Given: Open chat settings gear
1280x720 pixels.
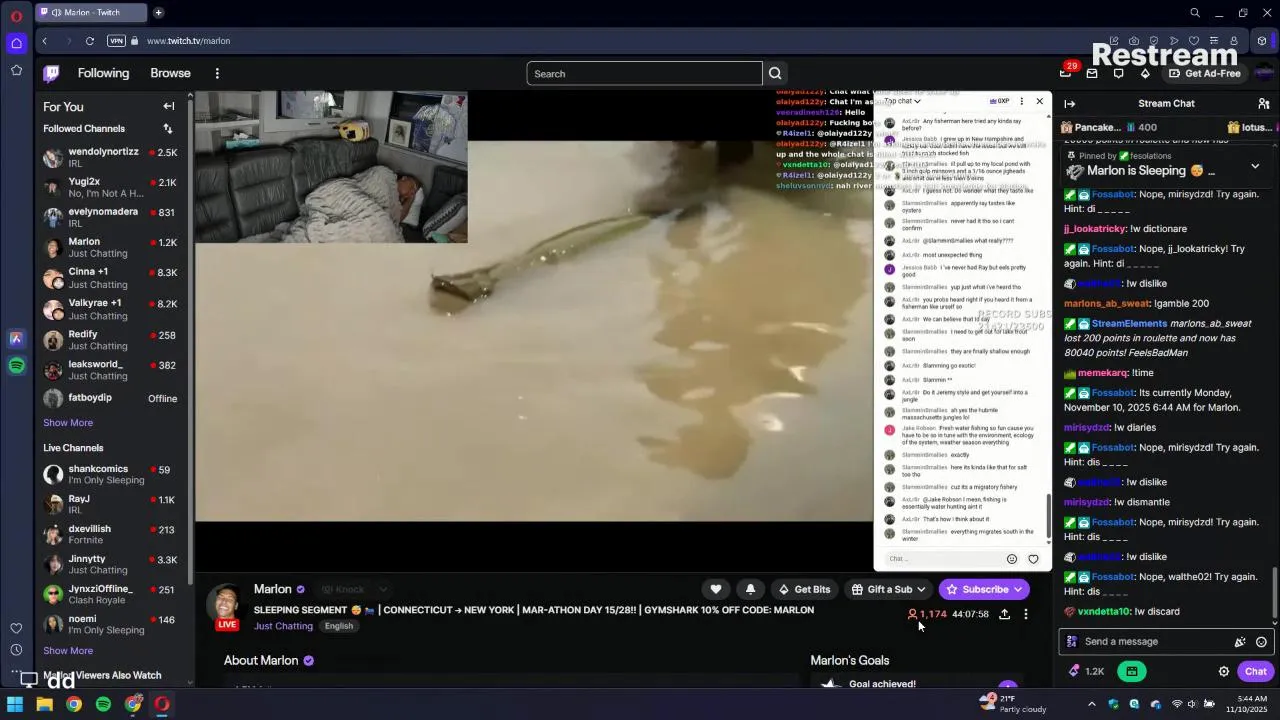Looking at the screenshot, I should point(1223,672).
